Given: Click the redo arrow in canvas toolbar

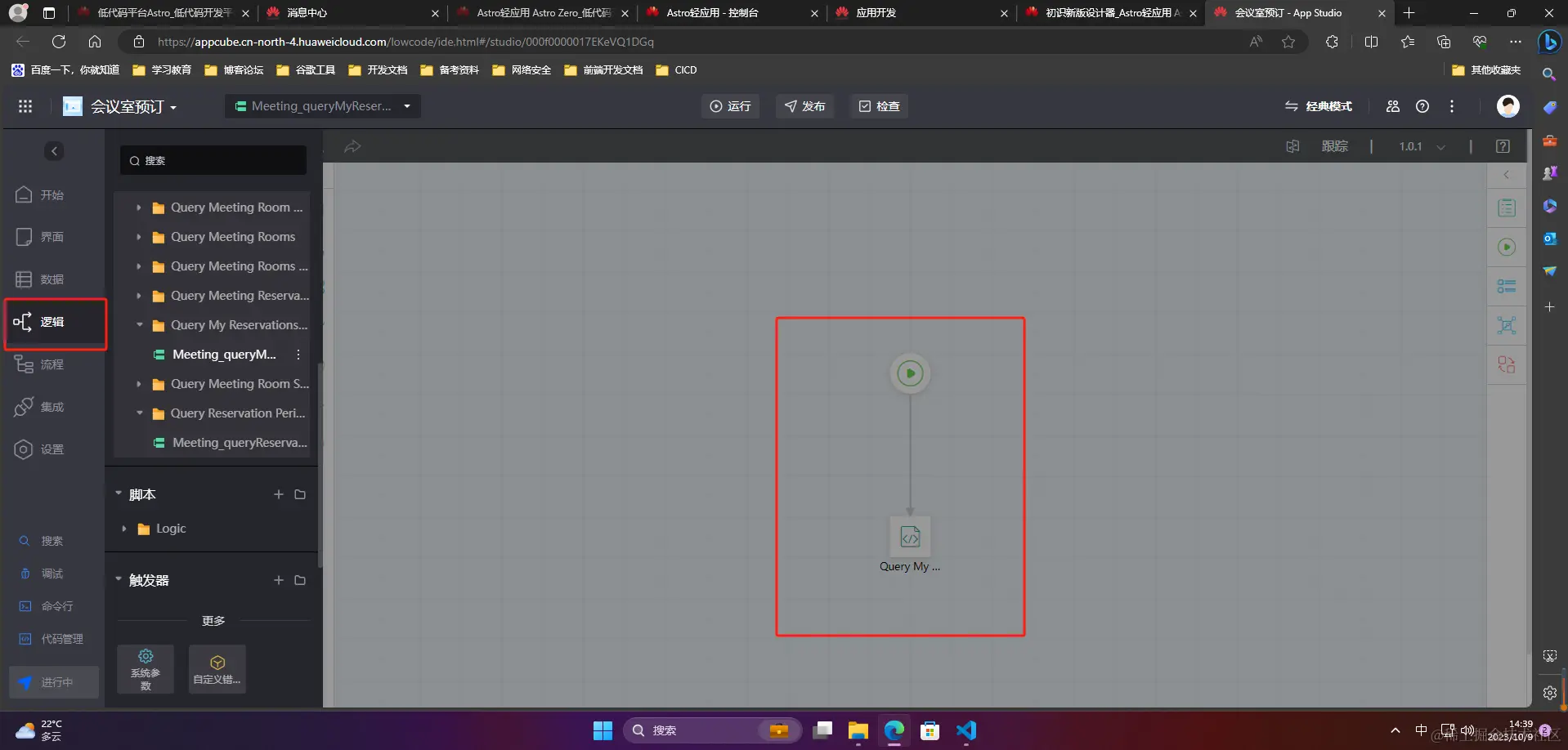Looking at the screenshot, I should coord(352,146).
